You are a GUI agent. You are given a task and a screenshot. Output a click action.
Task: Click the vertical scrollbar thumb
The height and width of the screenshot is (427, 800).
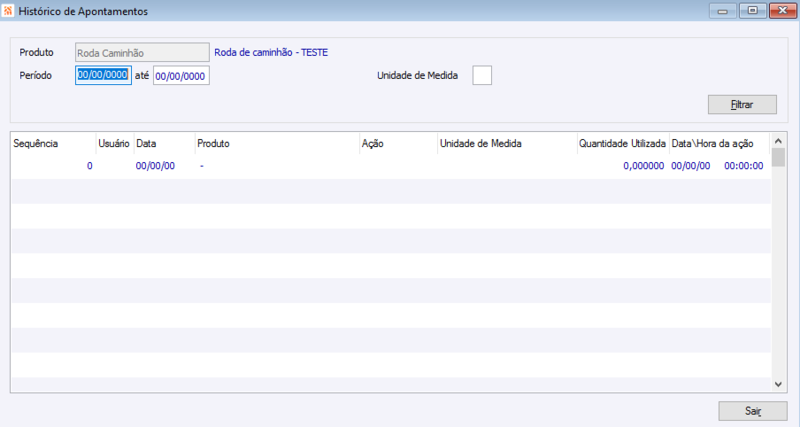(x=778, y=158)
